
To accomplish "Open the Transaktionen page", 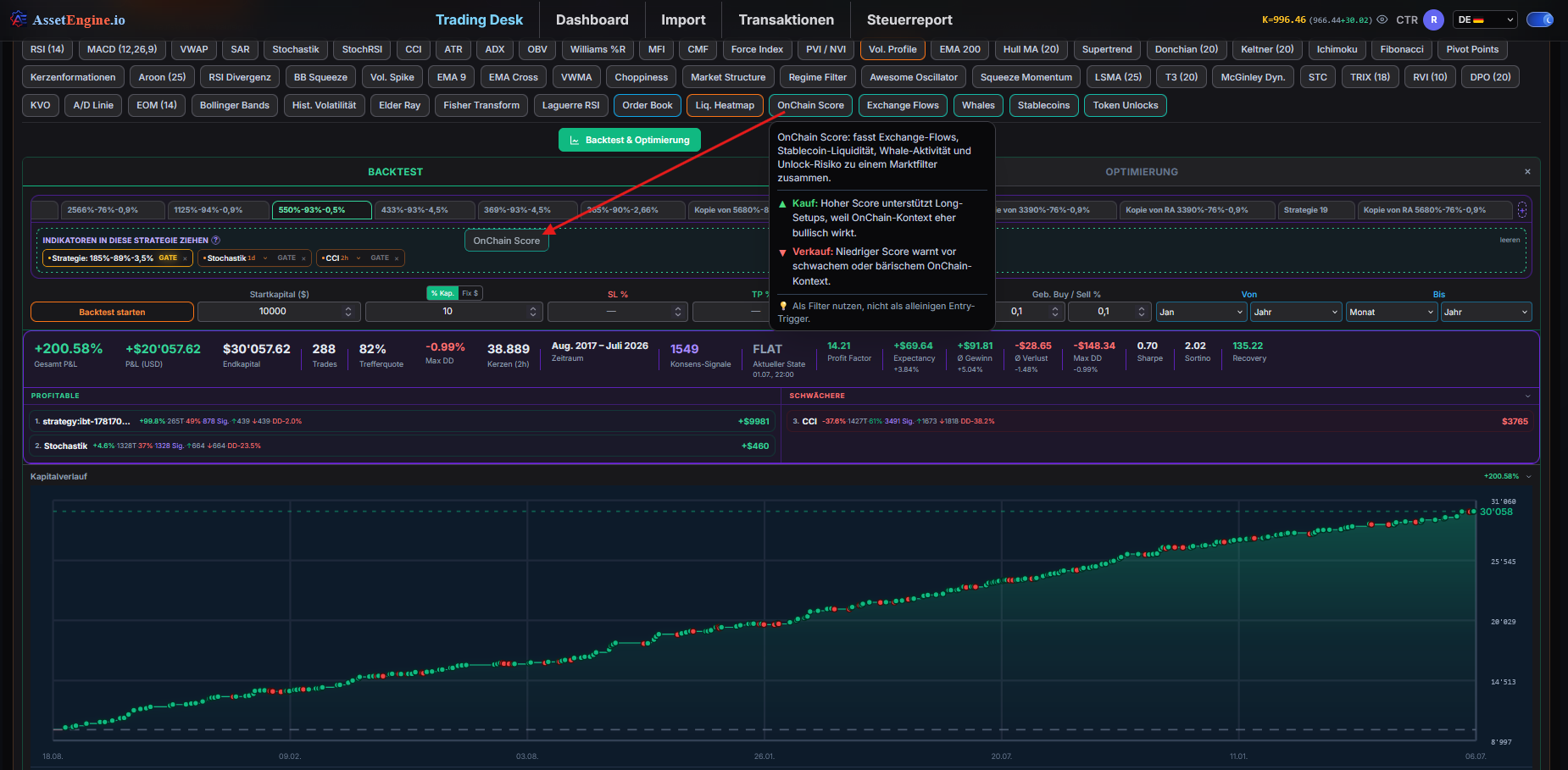I will click(786, 19).
